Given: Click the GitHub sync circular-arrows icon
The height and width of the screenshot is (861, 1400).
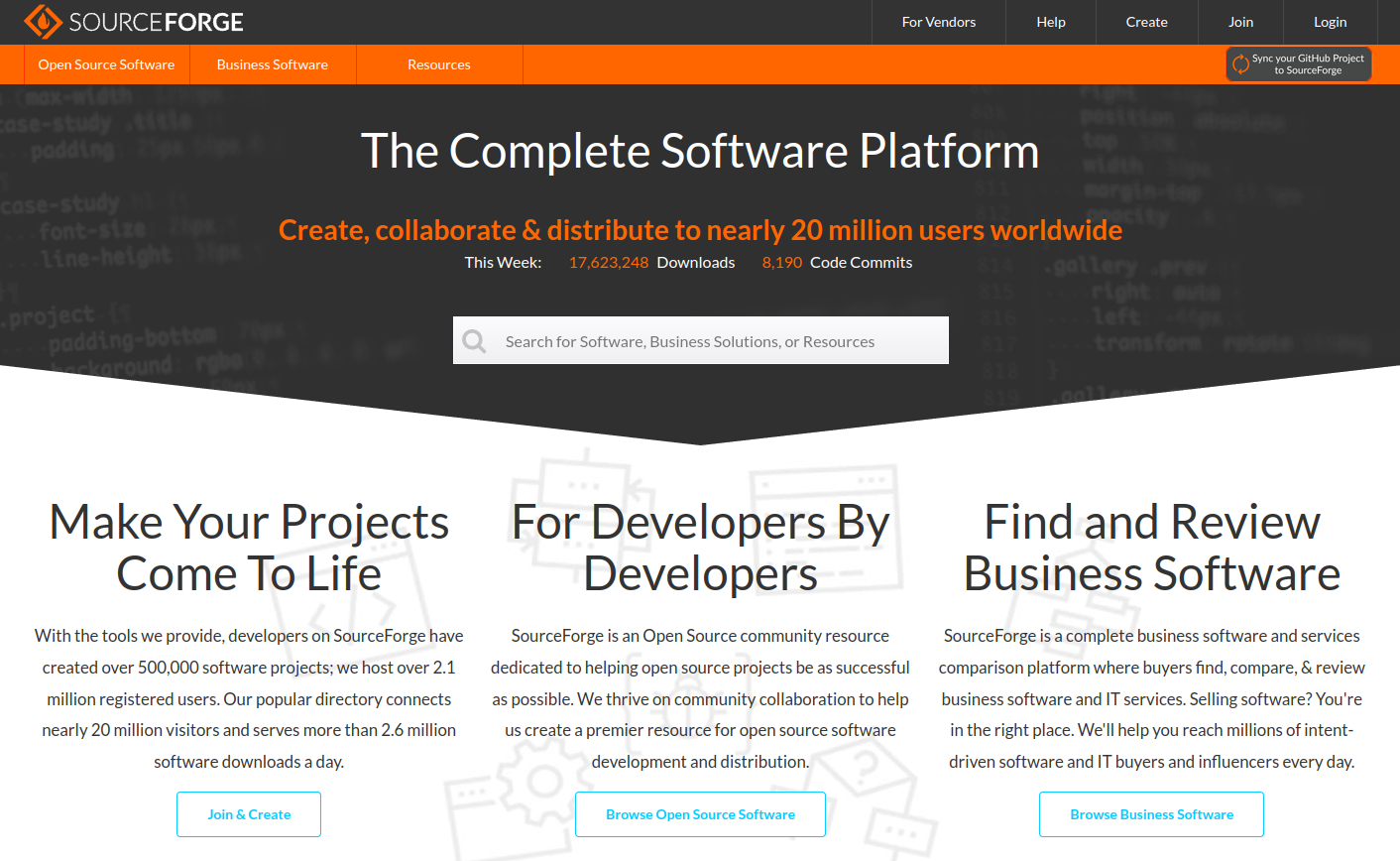Looking at the screenshot, I should point(1241,63).
